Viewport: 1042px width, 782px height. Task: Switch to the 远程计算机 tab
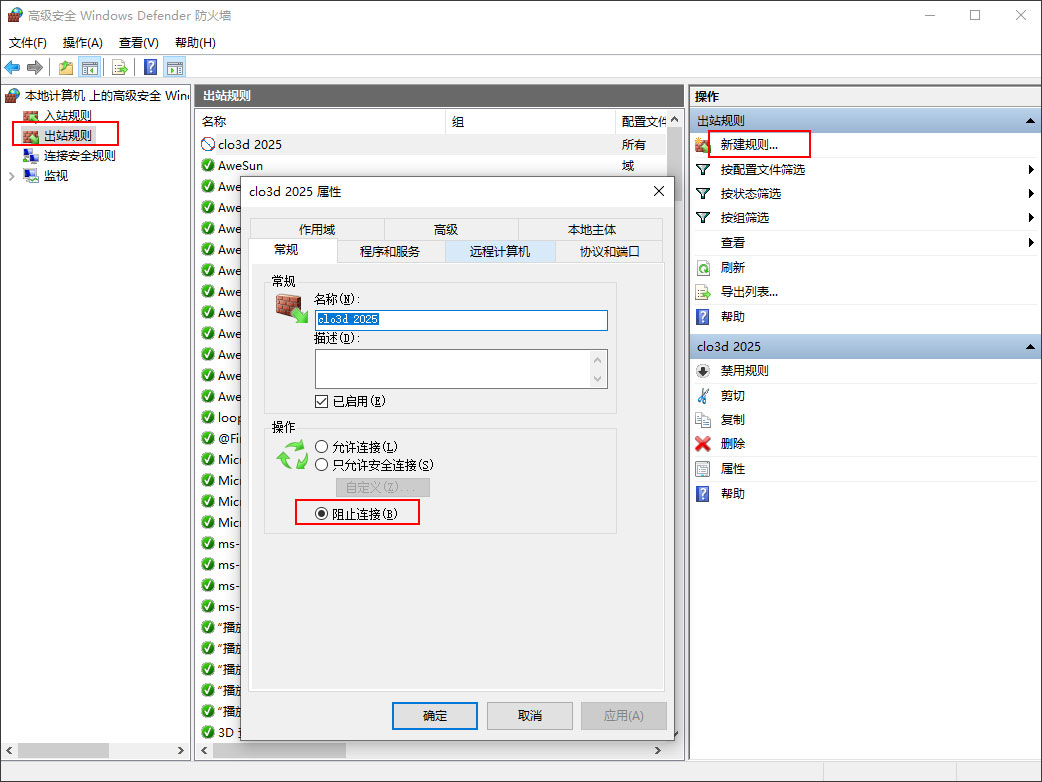(x=500, y=251)
